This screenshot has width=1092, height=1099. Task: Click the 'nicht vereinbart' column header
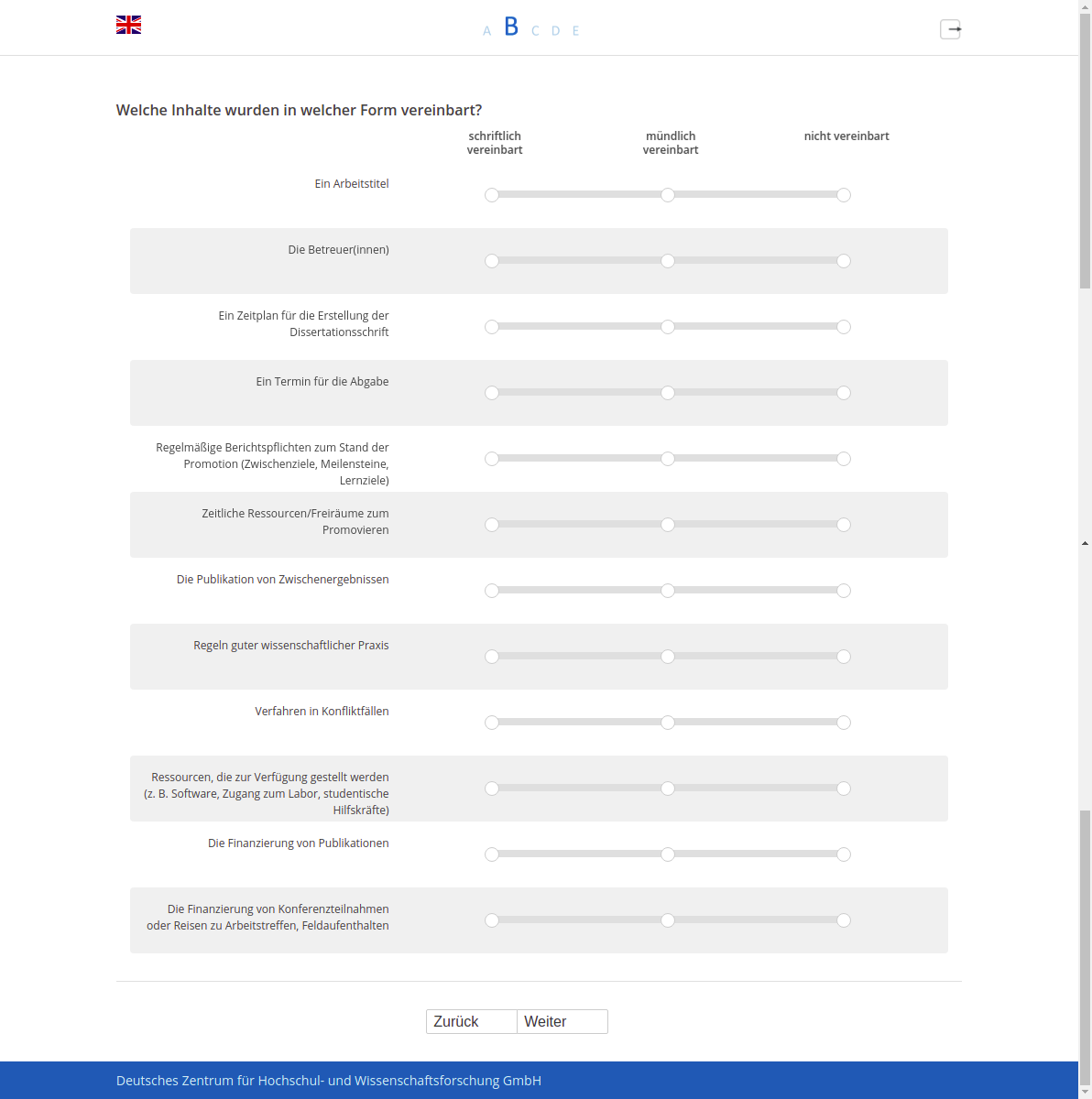(x=846, y=136)
